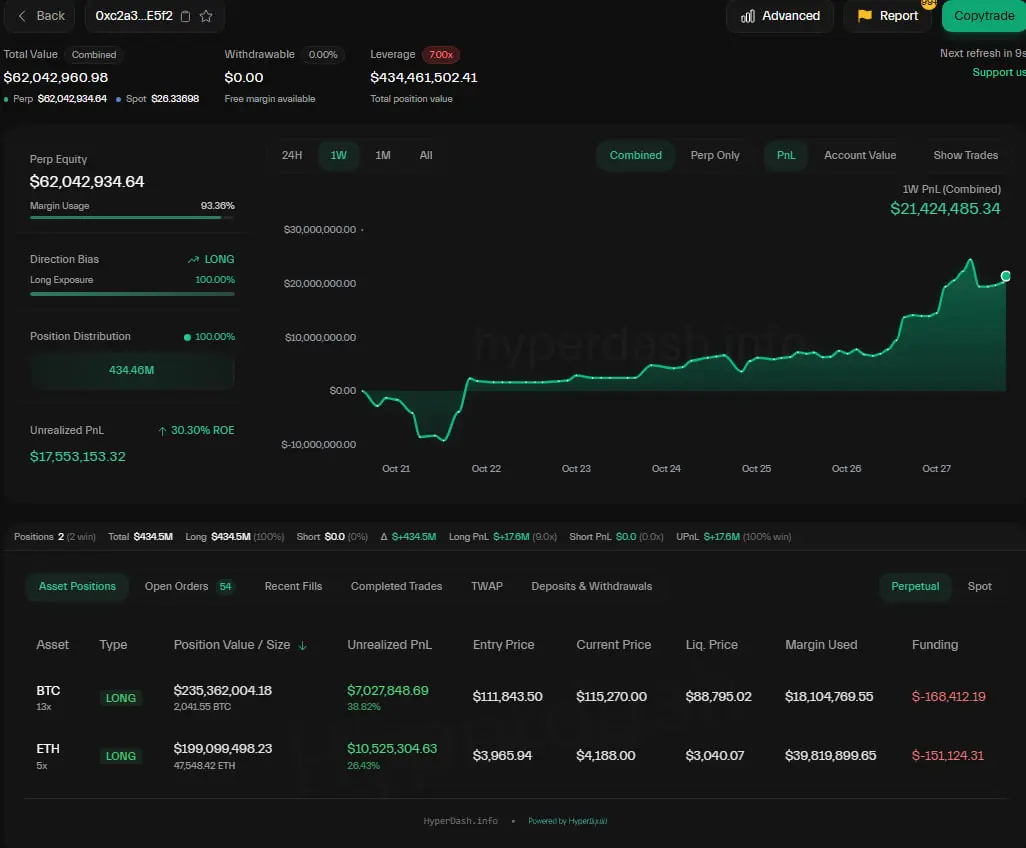Enable Show Trades on chart
Screen dimensions: 1026x848
point(965,155)
